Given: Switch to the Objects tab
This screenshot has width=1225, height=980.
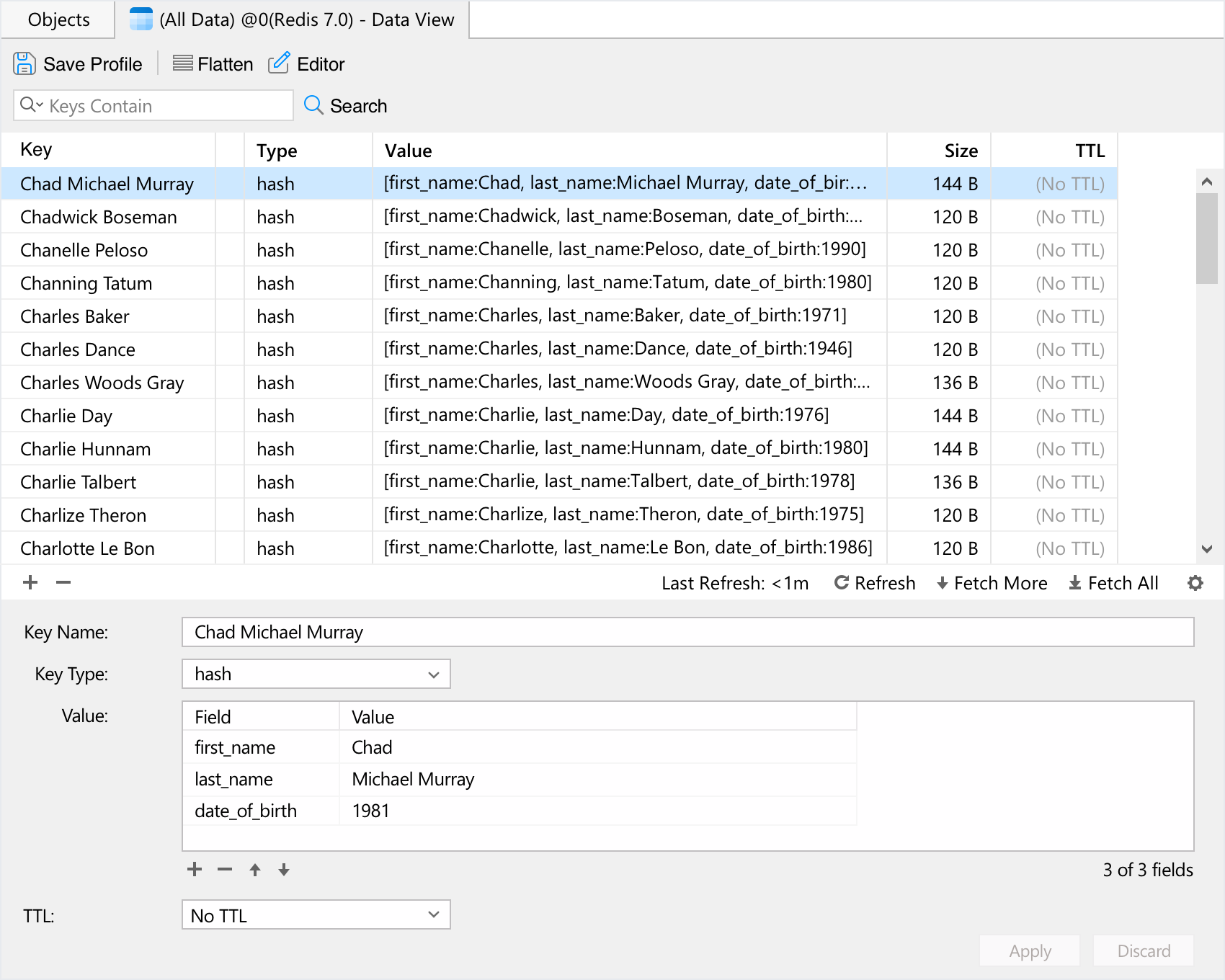Looking at the screenshot, I should point(58,19).
